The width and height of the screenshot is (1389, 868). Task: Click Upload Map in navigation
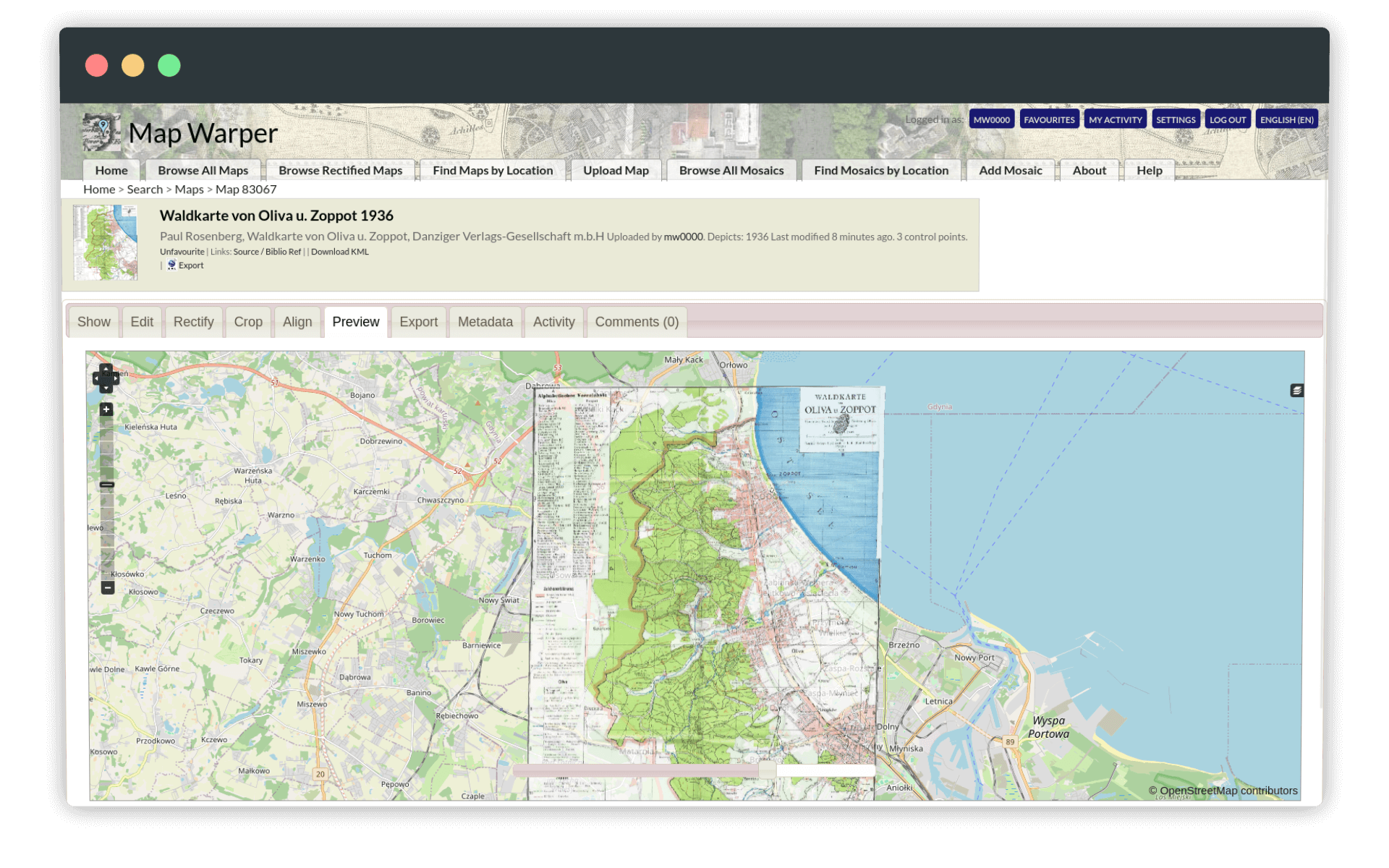point(616,171)
